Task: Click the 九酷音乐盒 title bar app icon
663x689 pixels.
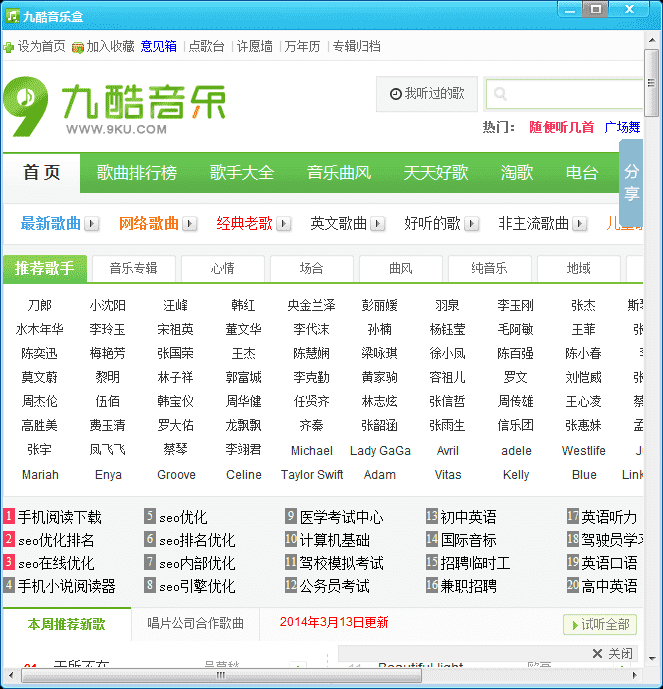Action: [12, 16]
